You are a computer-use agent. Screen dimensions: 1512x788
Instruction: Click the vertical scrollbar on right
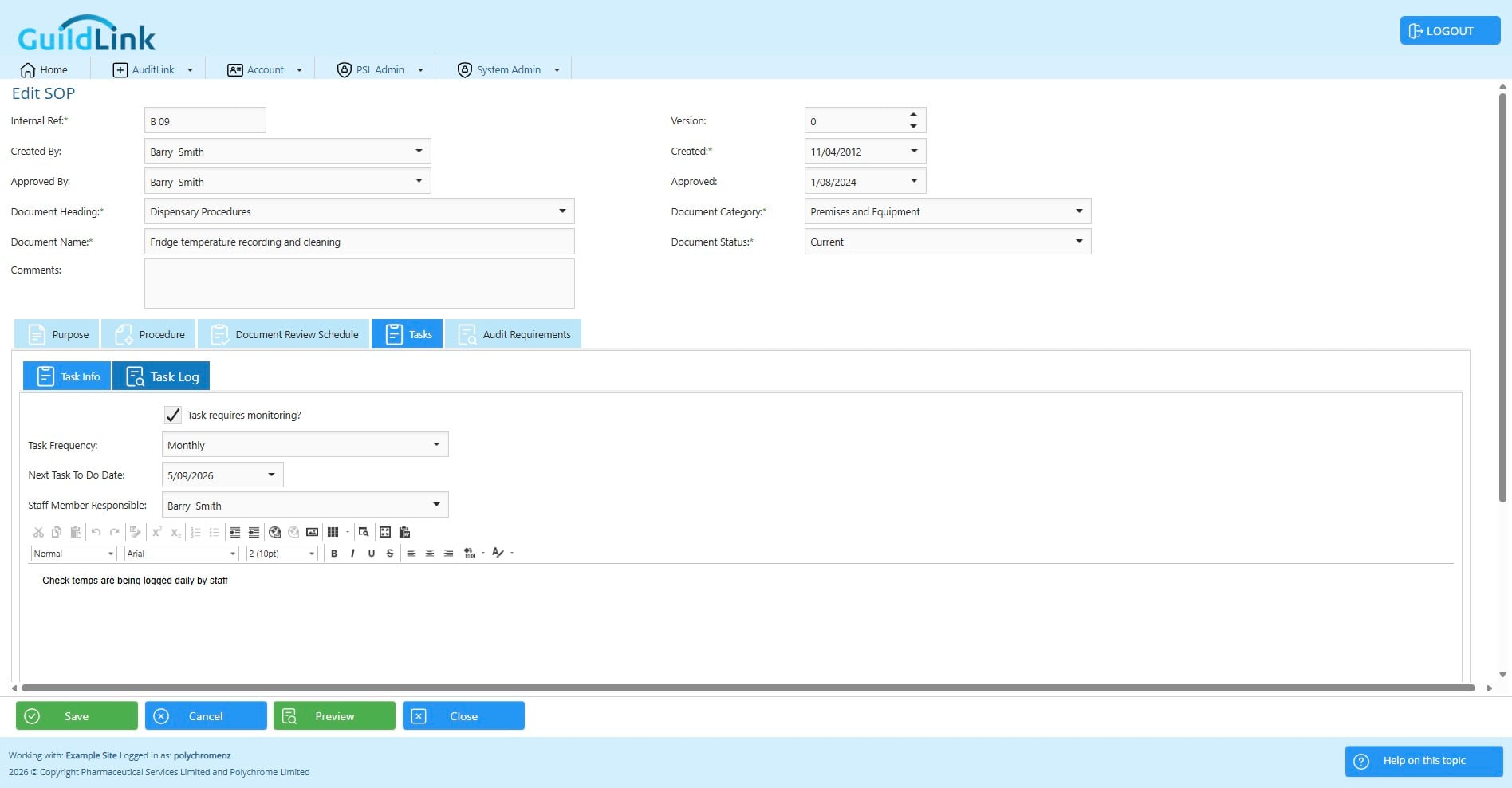tap(1502, 297)
